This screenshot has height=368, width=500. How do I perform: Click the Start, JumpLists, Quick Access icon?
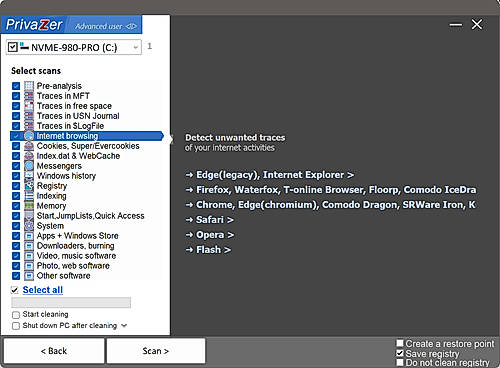[x=29, y=216]
